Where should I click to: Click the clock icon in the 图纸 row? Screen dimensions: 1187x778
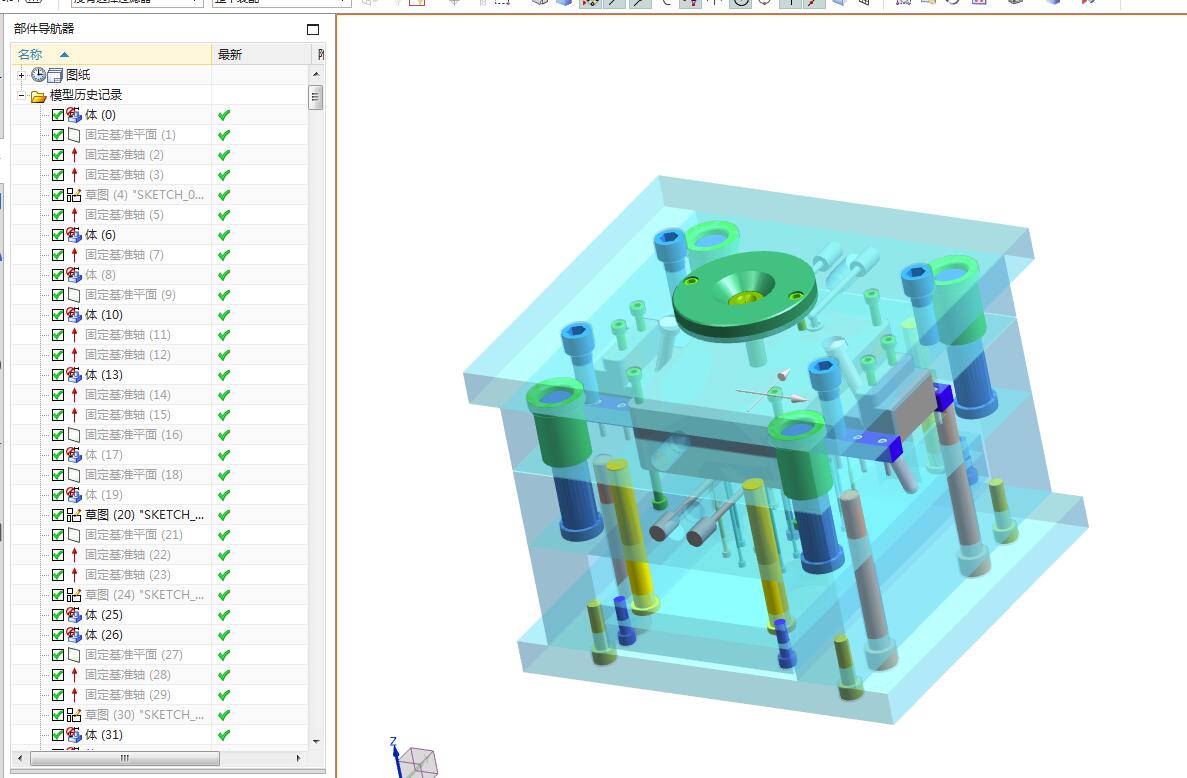coord(39,74)
